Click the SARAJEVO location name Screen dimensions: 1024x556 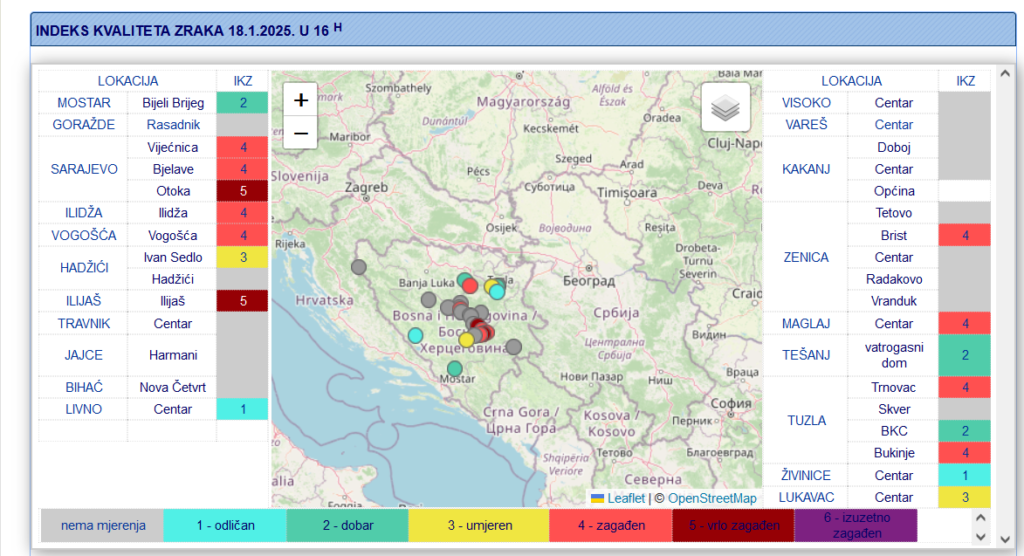click(x=84, y=169)
